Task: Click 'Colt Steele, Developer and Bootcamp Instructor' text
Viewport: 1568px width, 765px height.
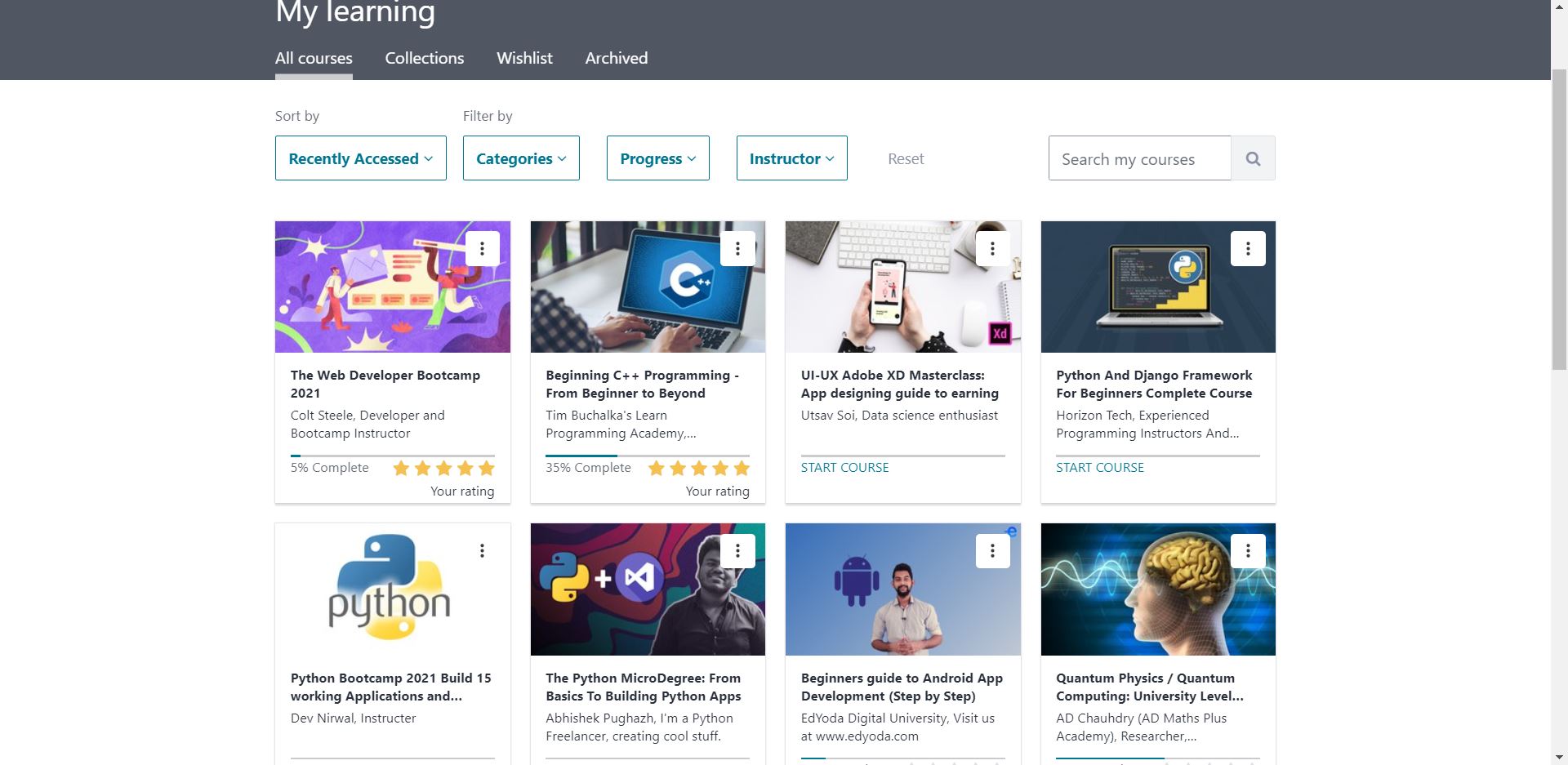Action: click(x=367, y=425)
